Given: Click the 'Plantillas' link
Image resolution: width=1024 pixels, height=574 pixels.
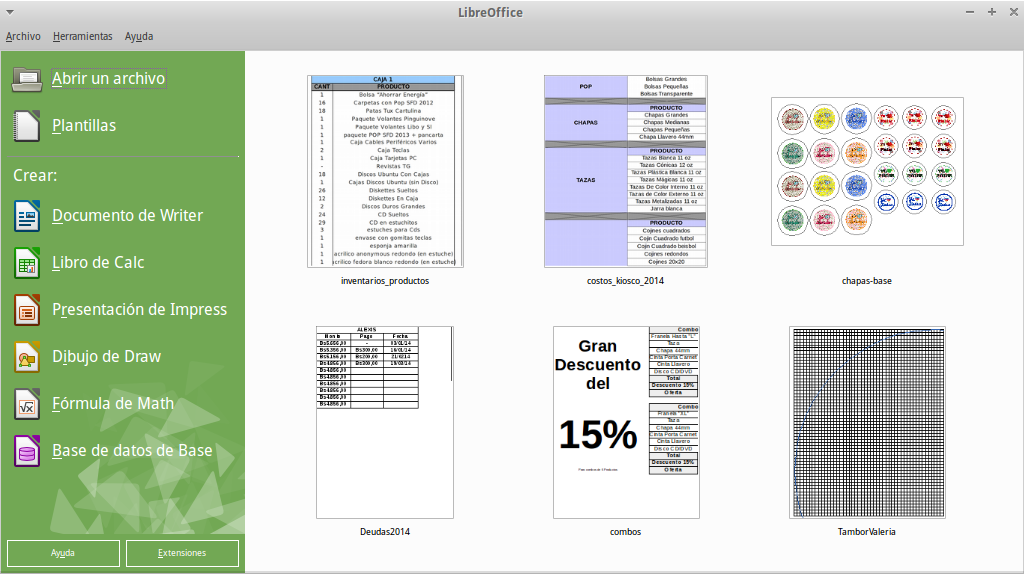Looking at the screenshot, I should click(84, 125).
